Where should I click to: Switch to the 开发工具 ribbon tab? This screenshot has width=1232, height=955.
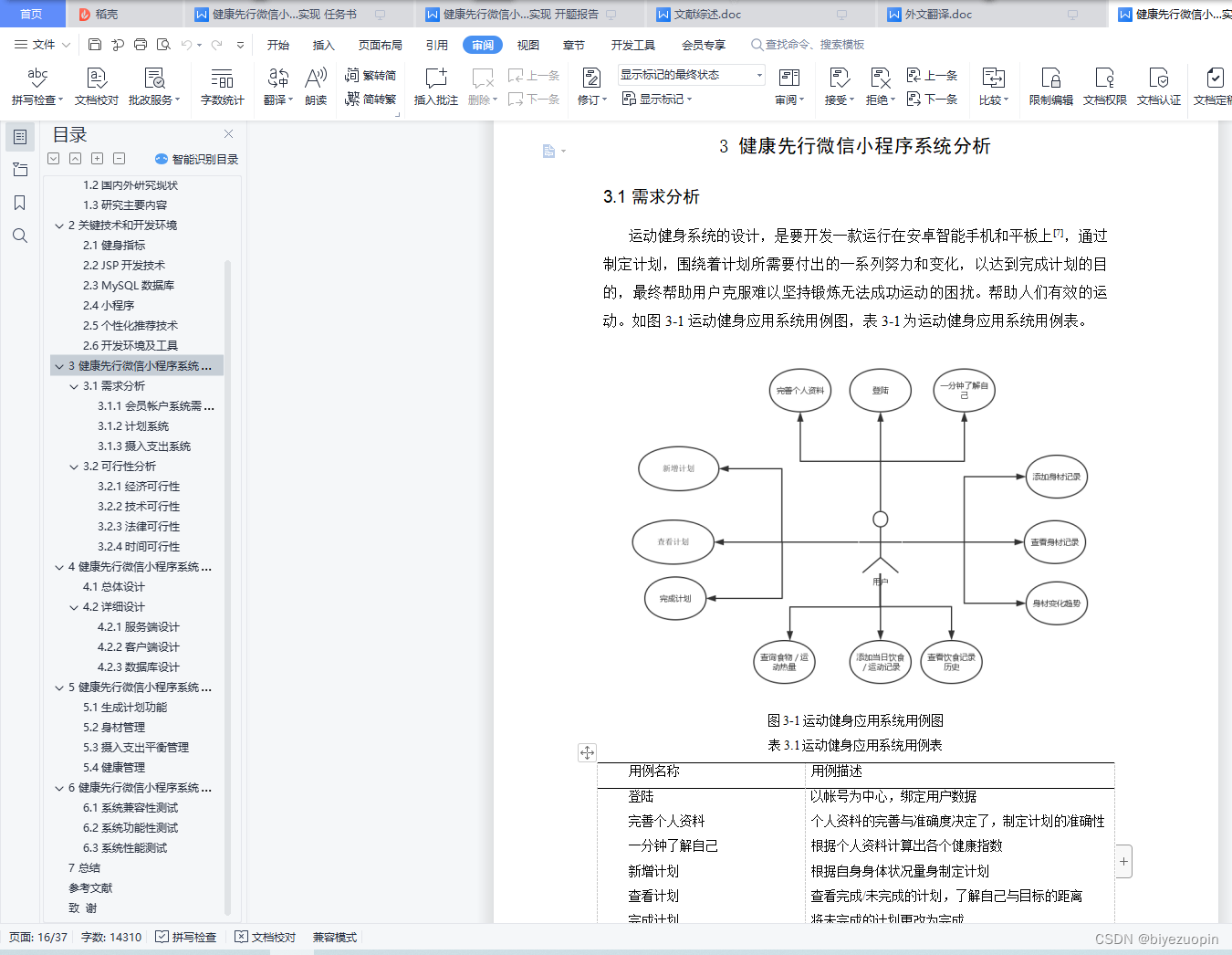[633, 45]
